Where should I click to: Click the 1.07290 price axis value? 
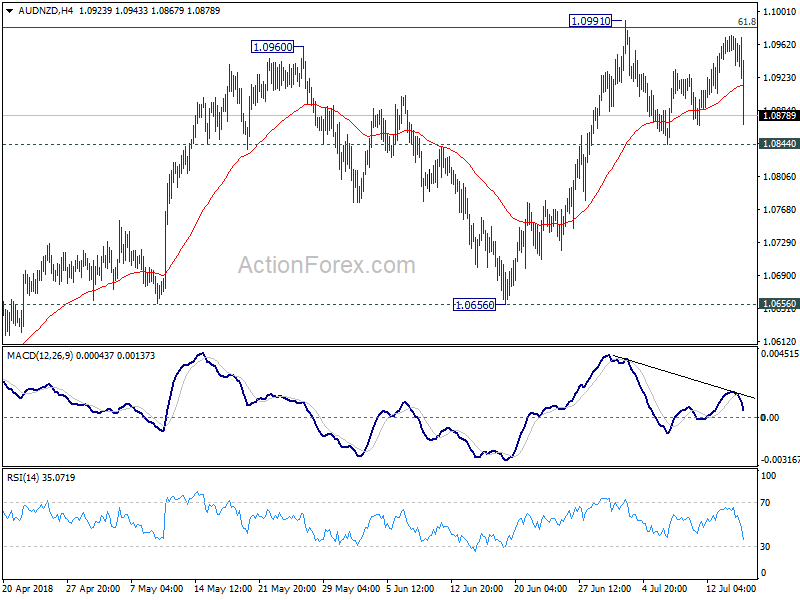[x=779, y=242]
